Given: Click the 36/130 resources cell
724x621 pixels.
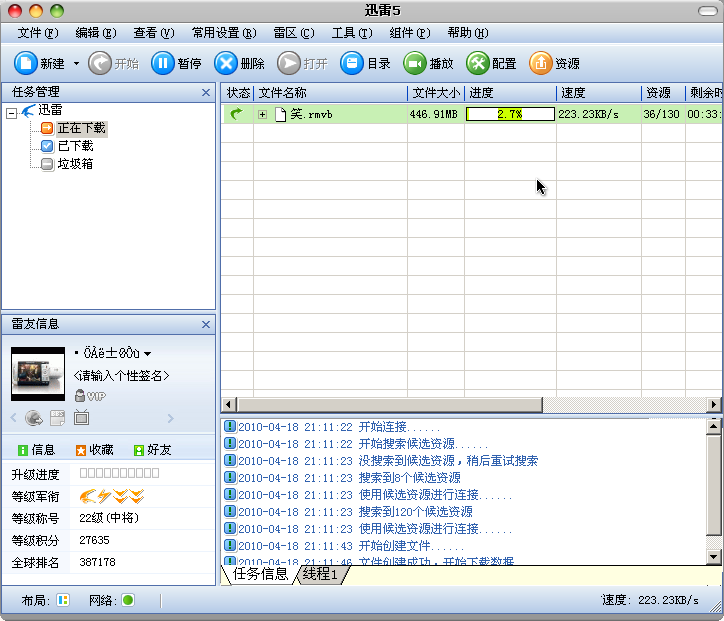Looking at the screenshot, I should tap(662, 114).
